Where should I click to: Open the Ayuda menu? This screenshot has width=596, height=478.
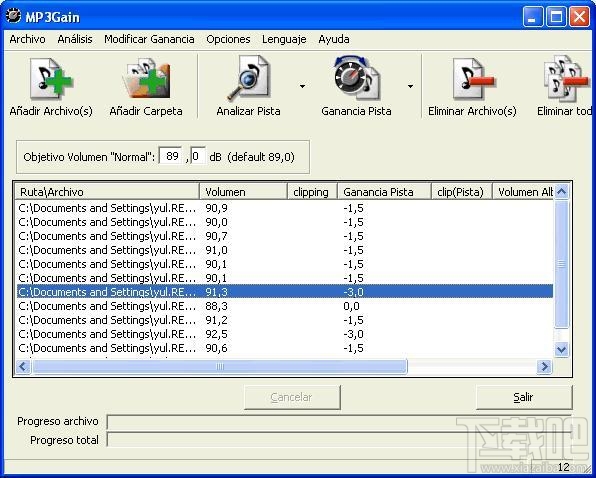(x=334, y=39)
